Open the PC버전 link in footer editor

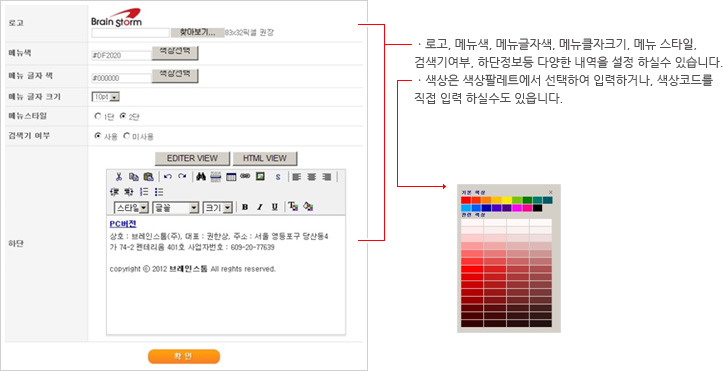pos(123,224)
